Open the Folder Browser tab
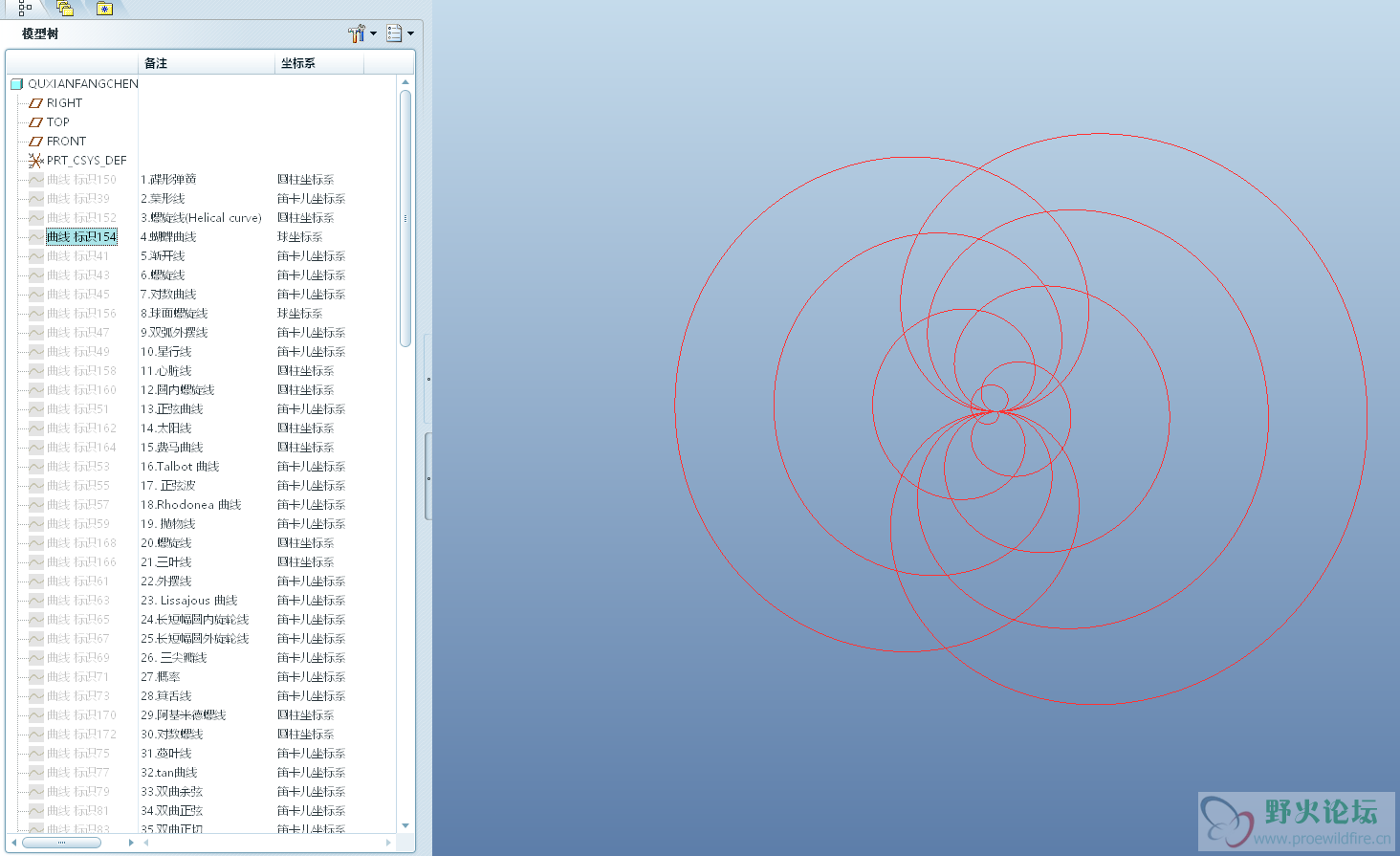The height and width of the screenshot is (856, 1400). tap(65, 9)
